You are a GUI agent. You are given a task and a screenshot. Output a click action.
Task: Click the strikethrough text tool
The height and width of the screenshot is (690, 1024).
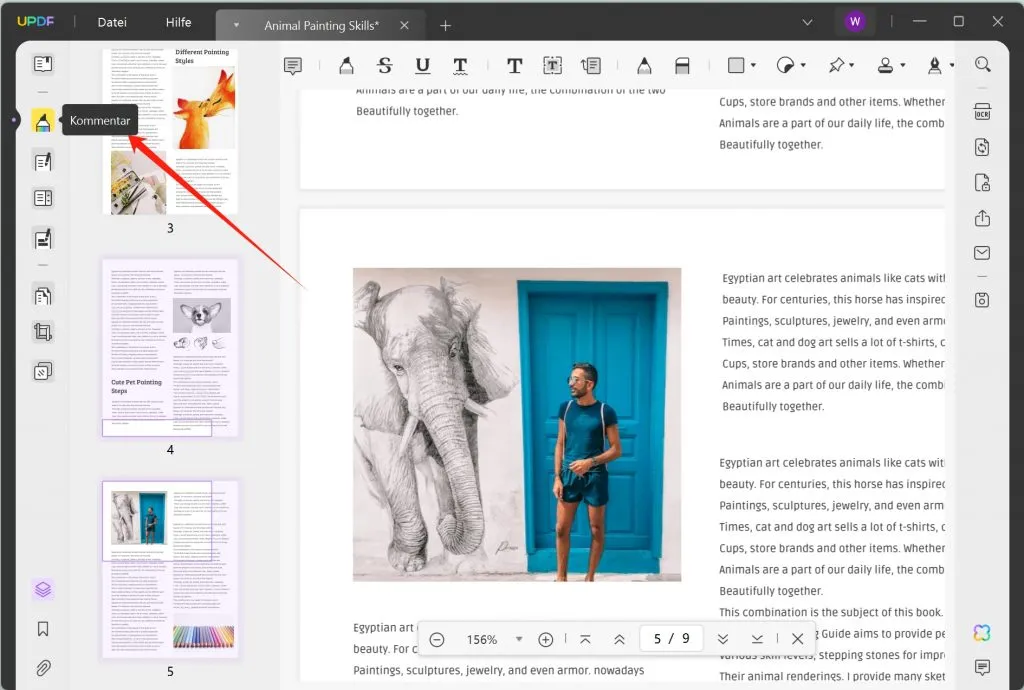coord(385,66)
